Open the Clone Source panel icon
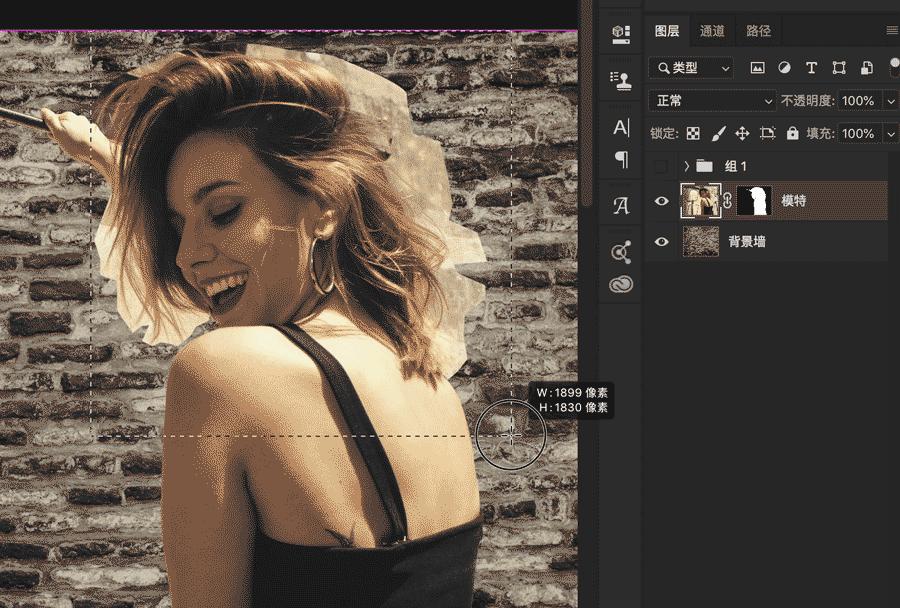The height and width of the screenshot is (608, 900). [x=620, y=80]
